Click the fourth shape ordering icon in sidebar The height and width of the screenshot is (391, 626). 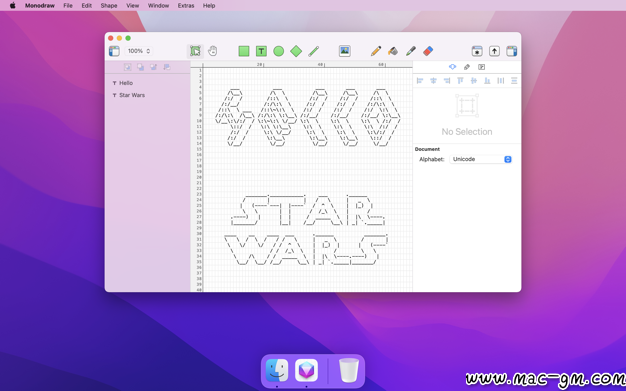point(167,67)
